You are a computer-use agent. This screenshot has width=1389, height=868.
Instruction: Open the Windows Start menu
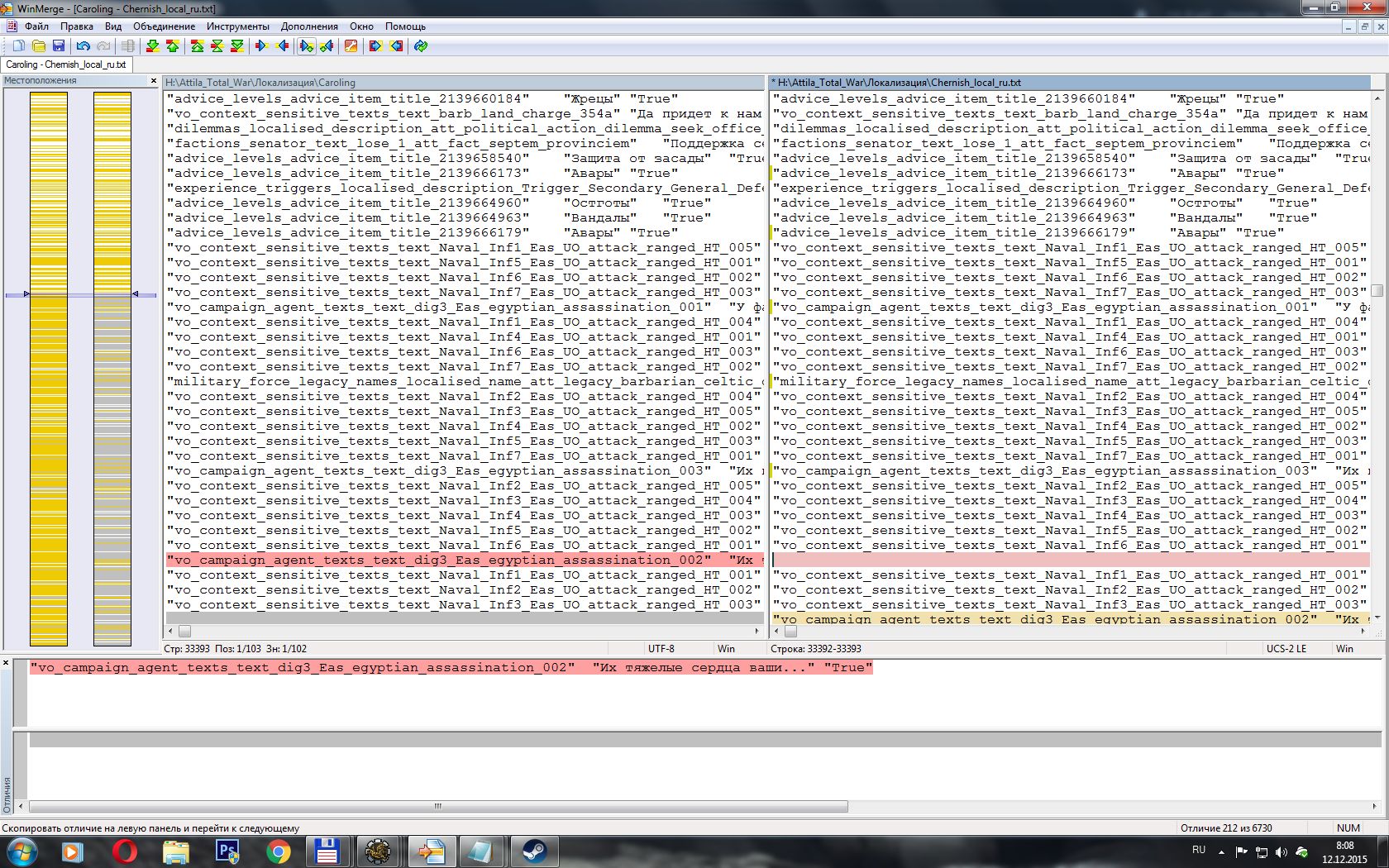point(21,851)
